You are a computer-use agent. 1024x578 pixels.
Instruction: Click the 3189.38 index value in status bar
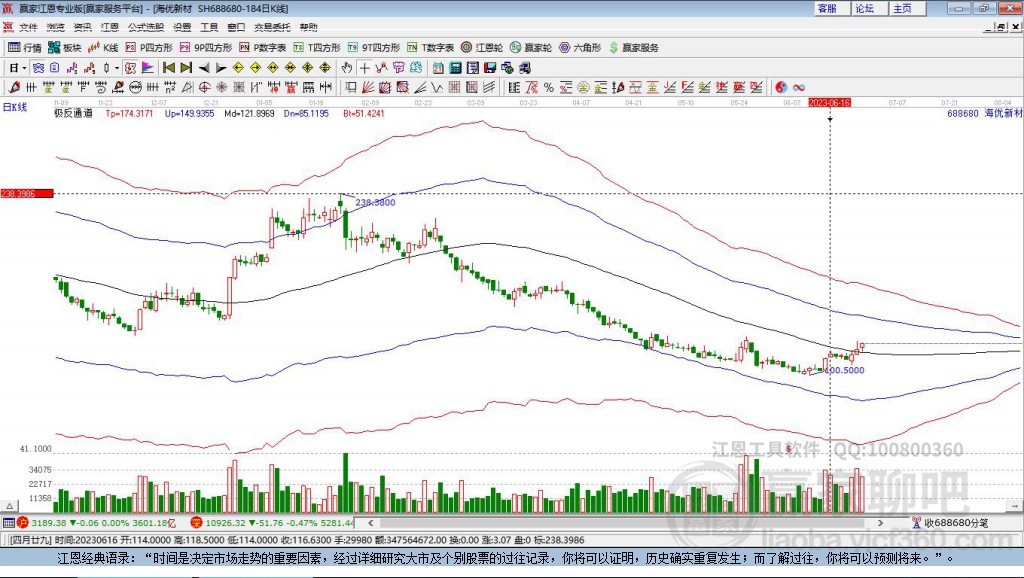click(48, 522)
